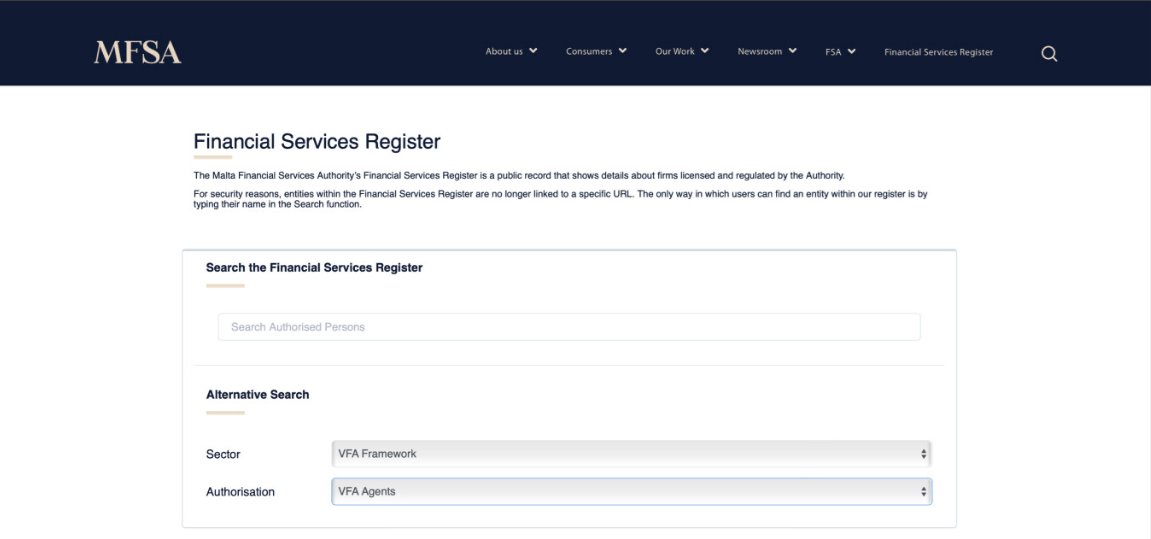Expand the Newsroom menu
Viewport: 1151px width, 539px height.
[x=767, y=51]
